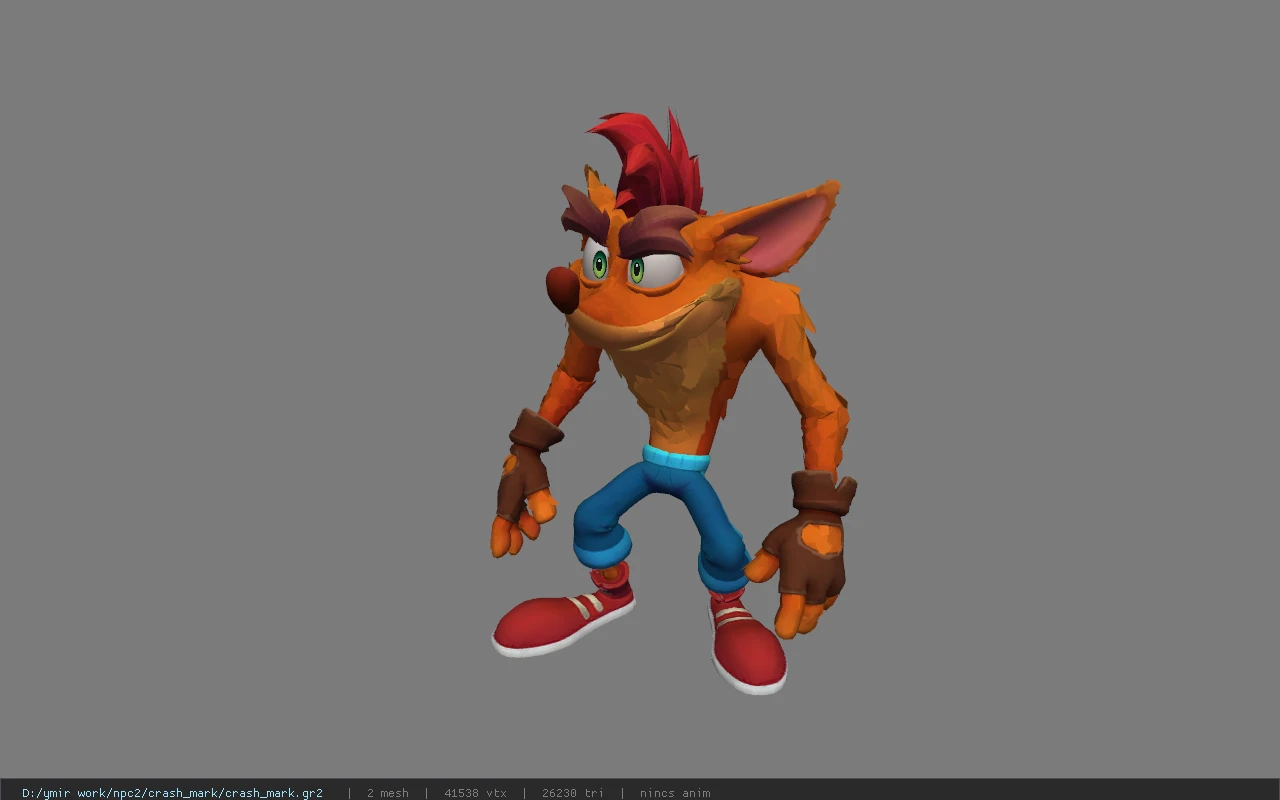Click the 'nincs anim' status entry
The height and width of the screenshot is (800, 1280).
[x=675, y=793]
